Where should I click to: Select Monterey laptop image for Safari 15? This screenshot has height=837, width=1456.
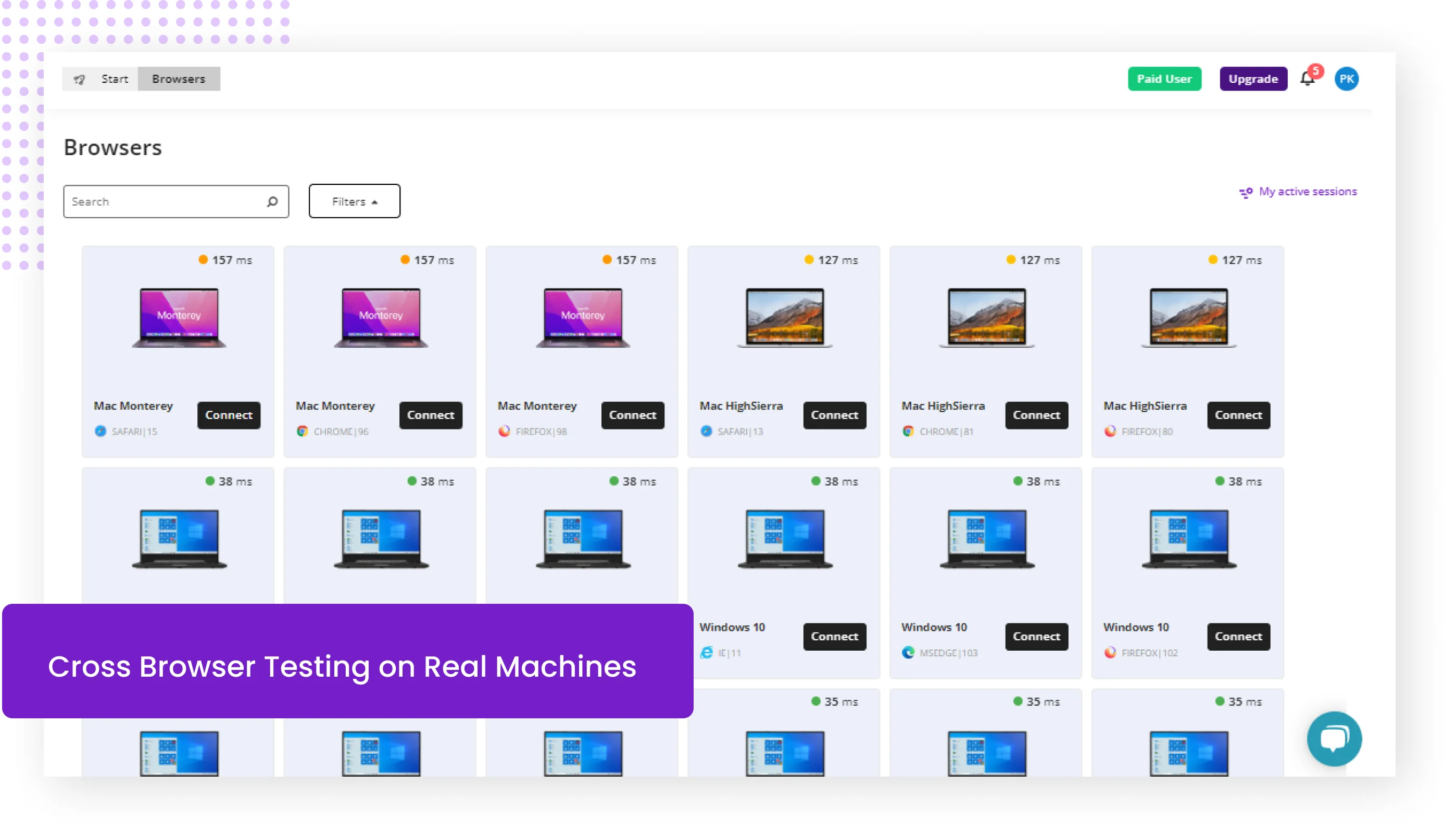coord(179,318)
